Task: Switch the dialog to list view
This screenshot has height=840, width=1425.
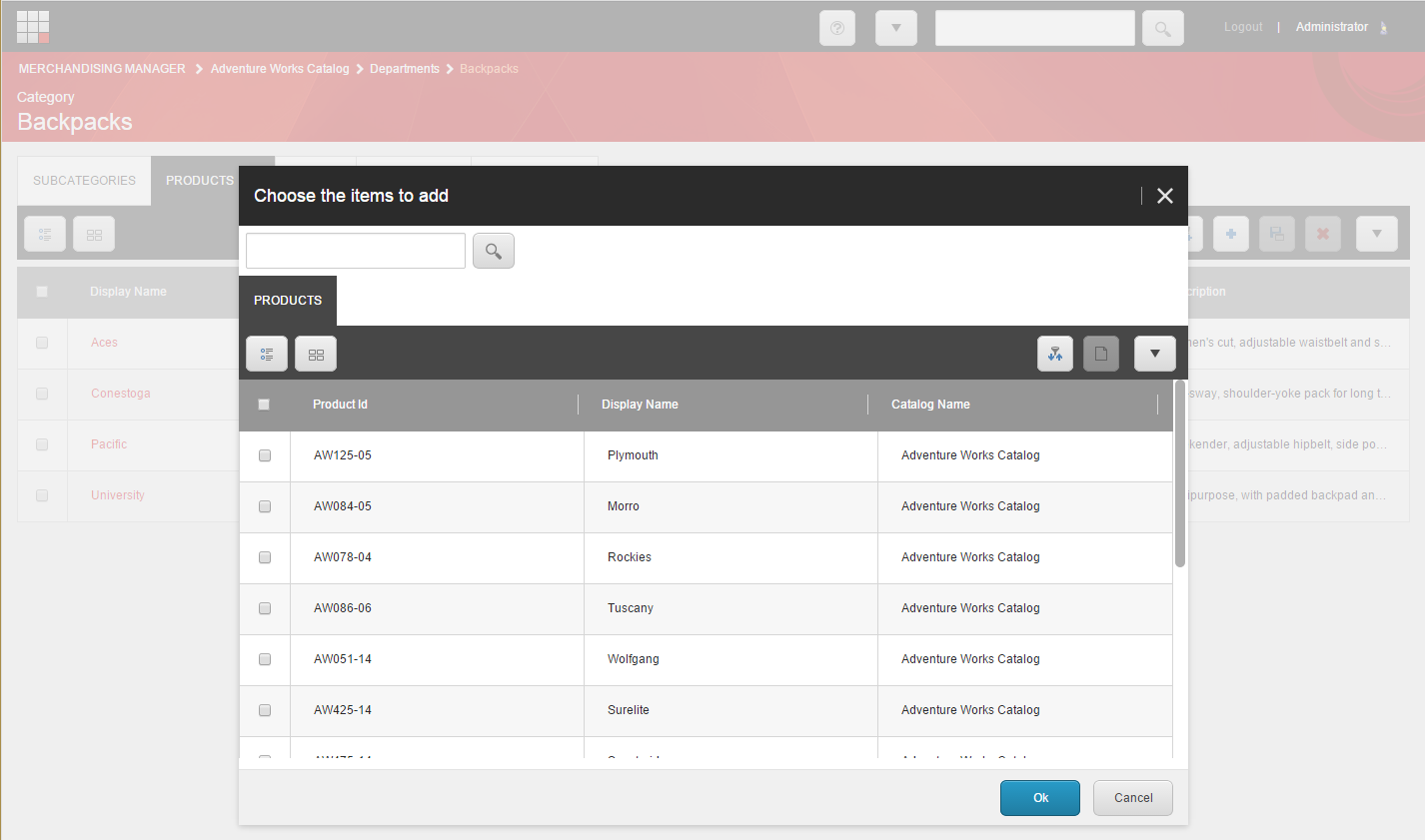Action: tap(267, 355)
